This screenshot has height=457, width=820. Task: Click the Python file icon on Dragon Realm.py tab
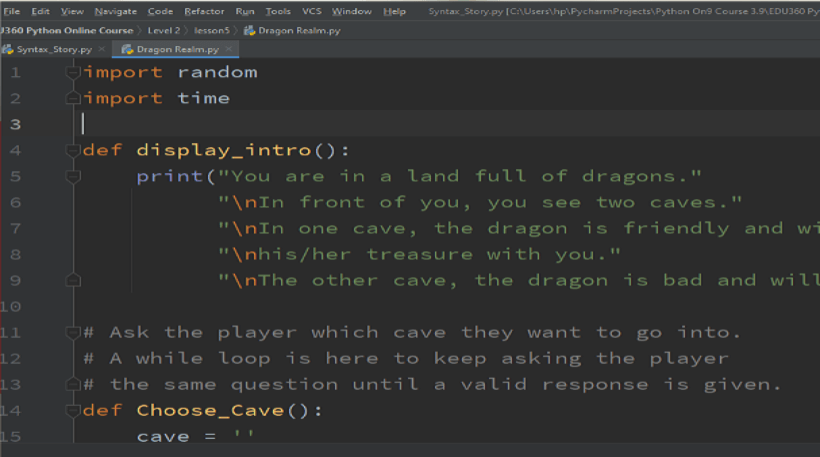pos(127,49)
